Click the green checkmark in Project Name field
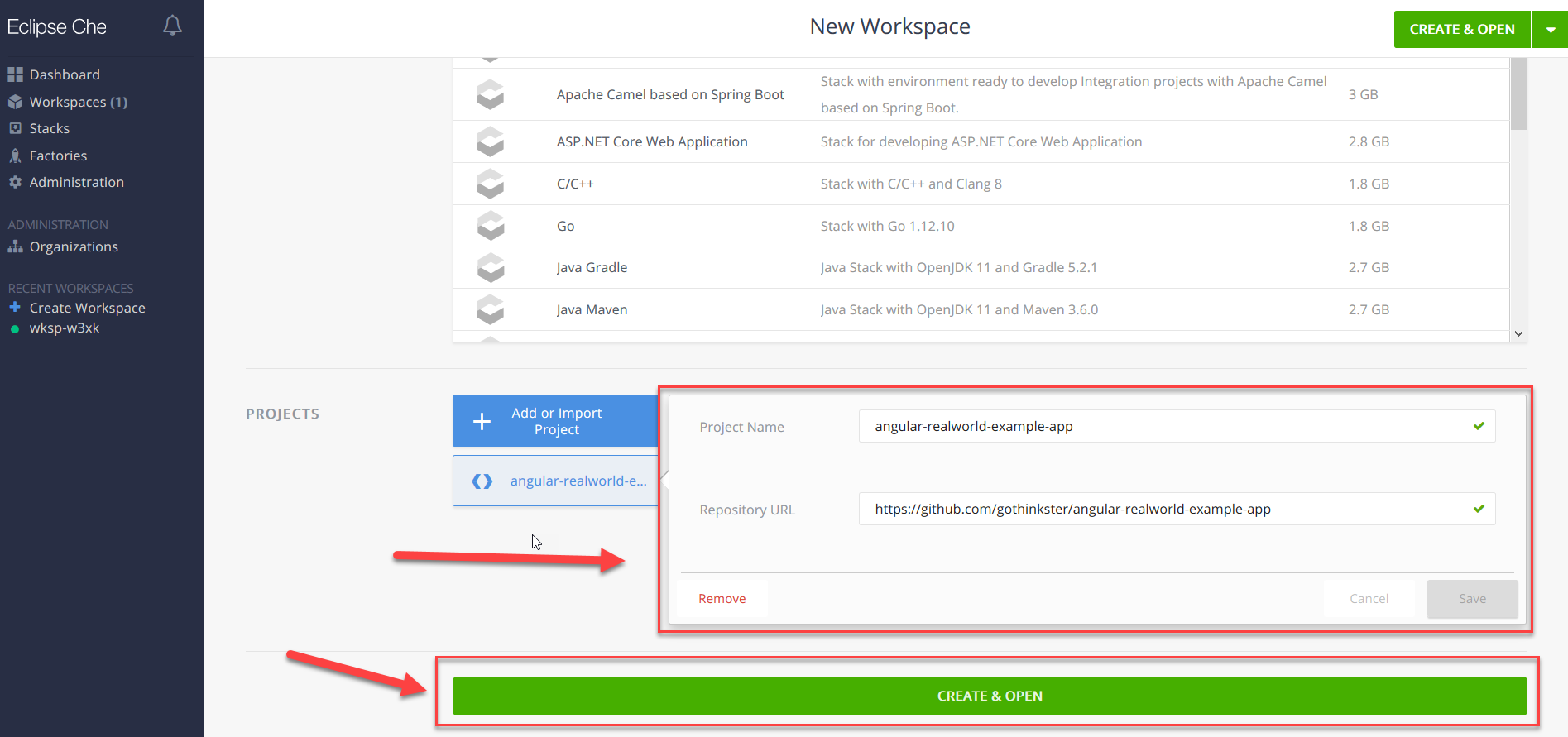This screenshot has width=1568, height=737. click(1479, 426)
